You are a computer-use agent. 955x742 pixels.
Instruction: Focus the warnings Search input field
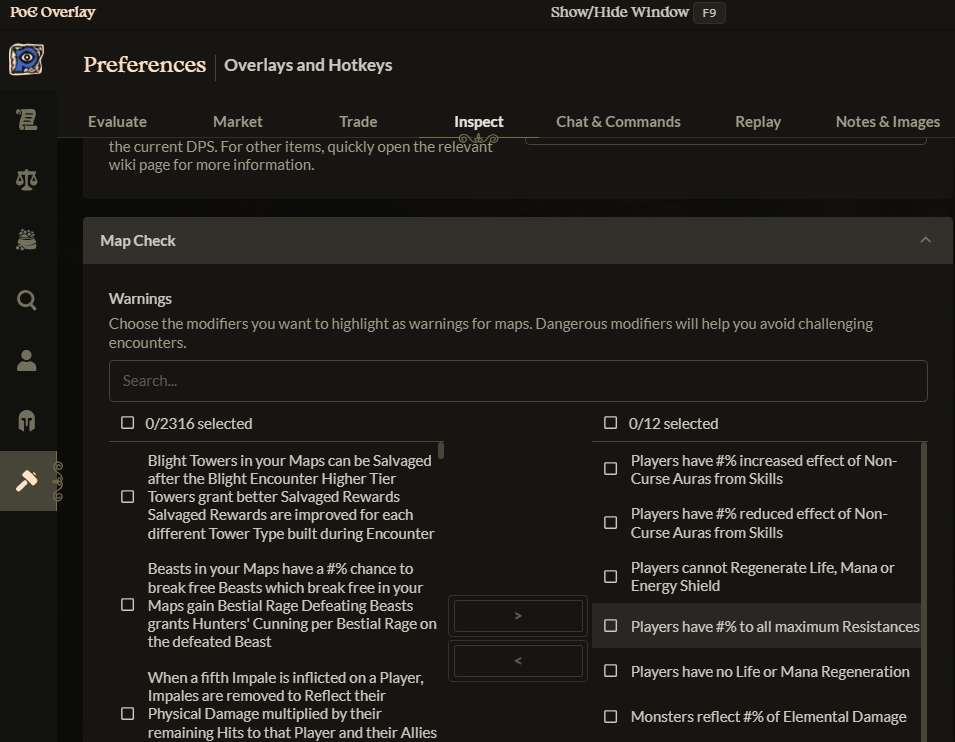click(518, 381)
